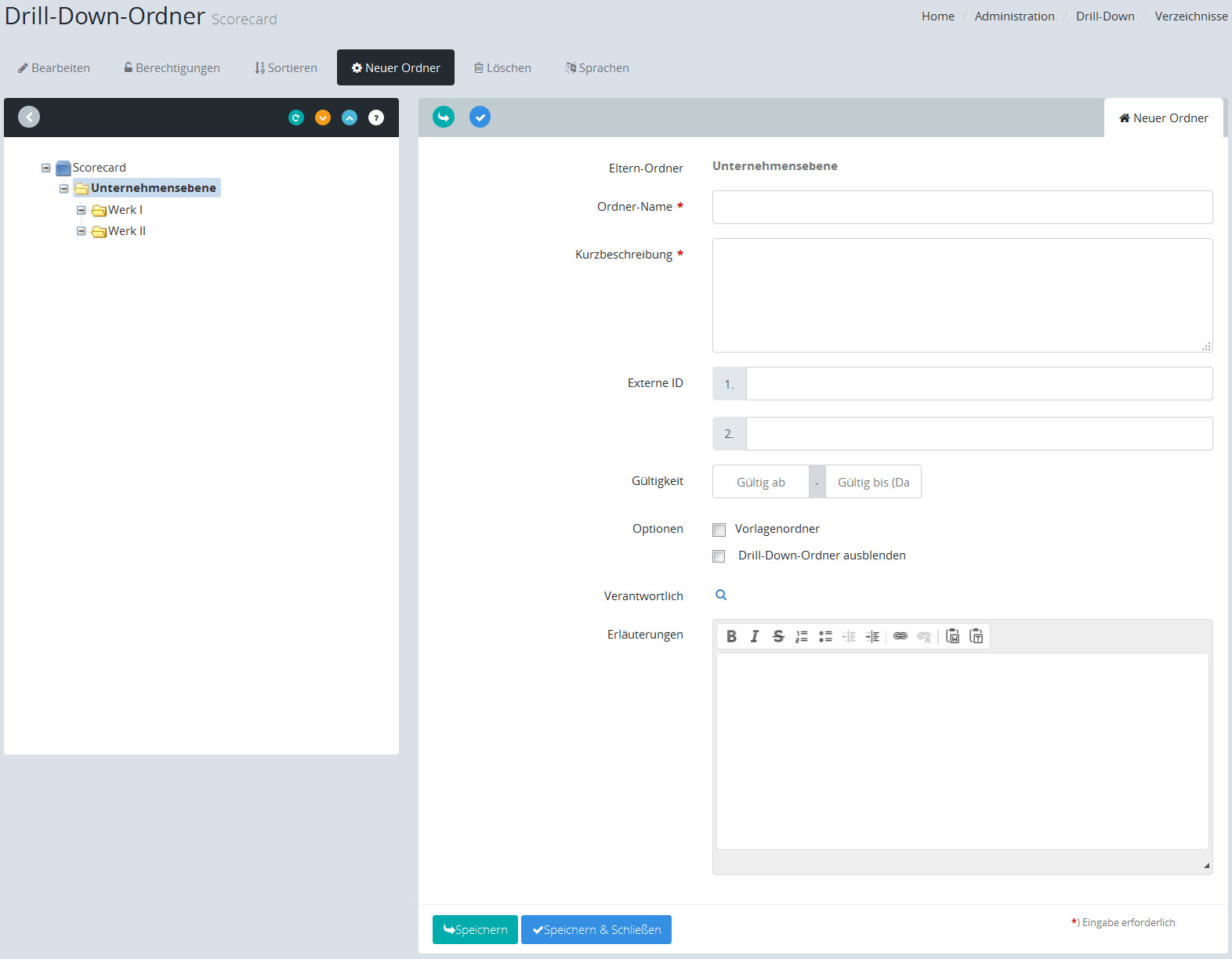Viewport: 1232px width, 959px height.
Task: Click the magnifier icon next to Verantwortlich
Action: [x=721, y=595]
